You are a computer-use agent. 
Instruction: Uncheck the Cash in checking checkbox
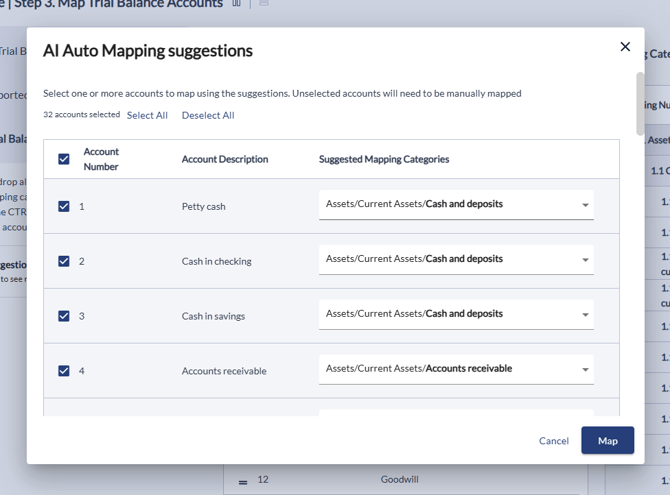pyautogui.click(x=64, y=261)
